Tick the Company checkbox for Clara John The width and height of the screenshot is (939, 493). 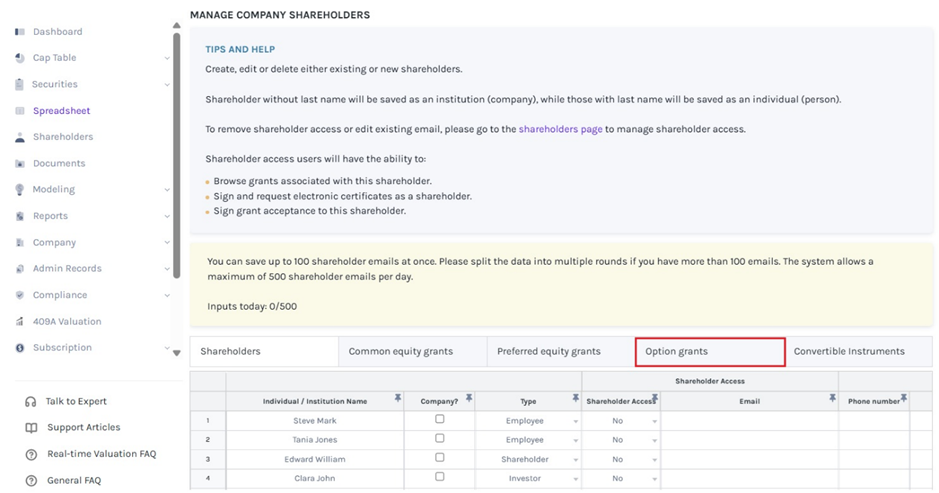[439, 478]
